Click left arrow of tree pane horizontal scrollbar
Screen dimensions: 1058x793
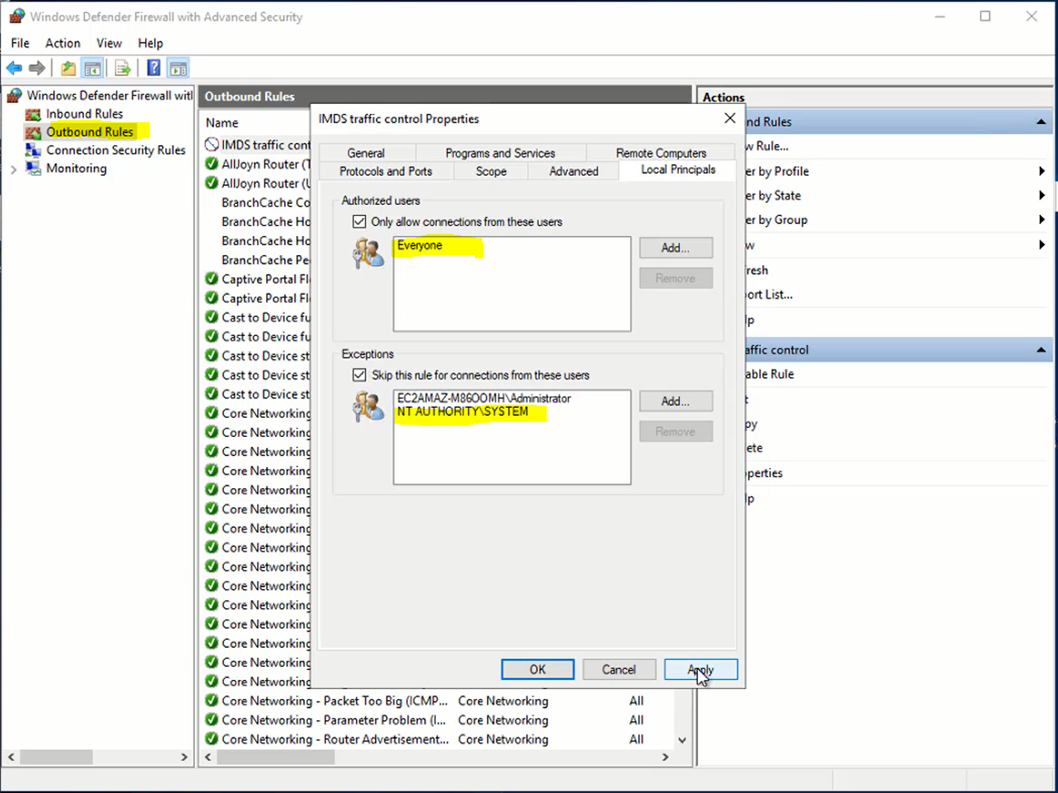pos(11,757)
